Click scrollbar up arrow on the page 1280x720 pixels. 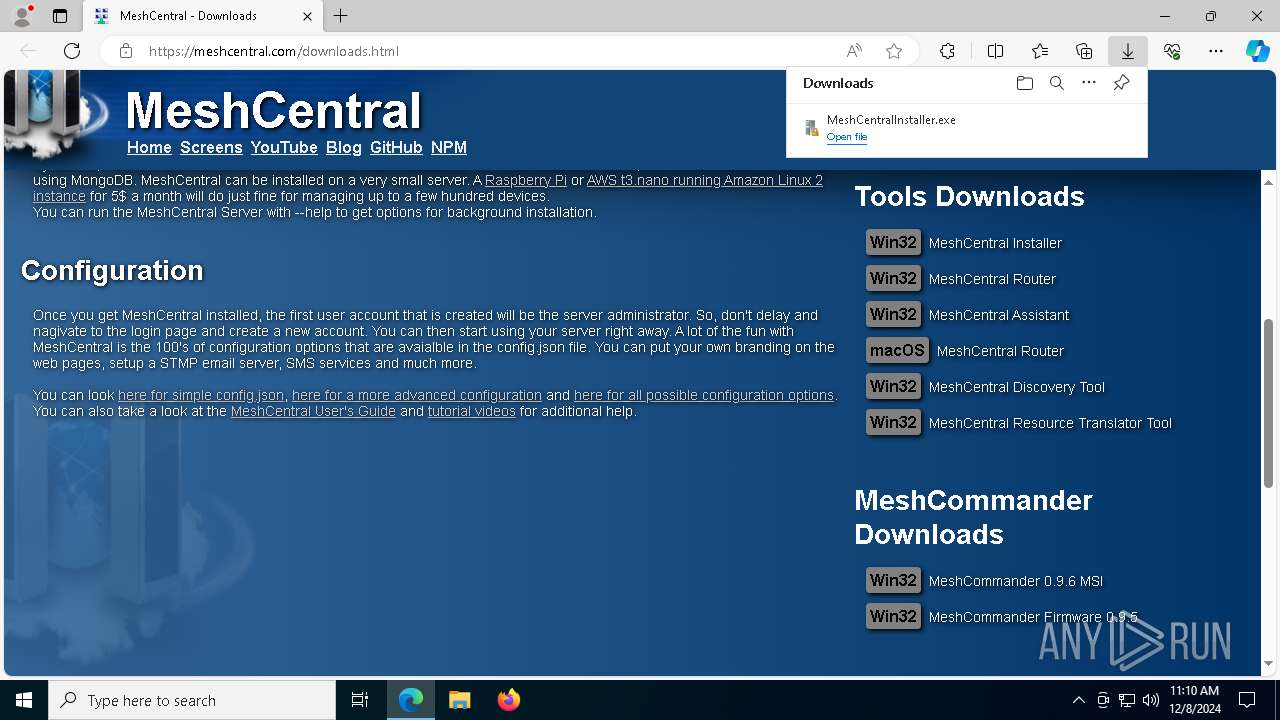(1269, 182)
